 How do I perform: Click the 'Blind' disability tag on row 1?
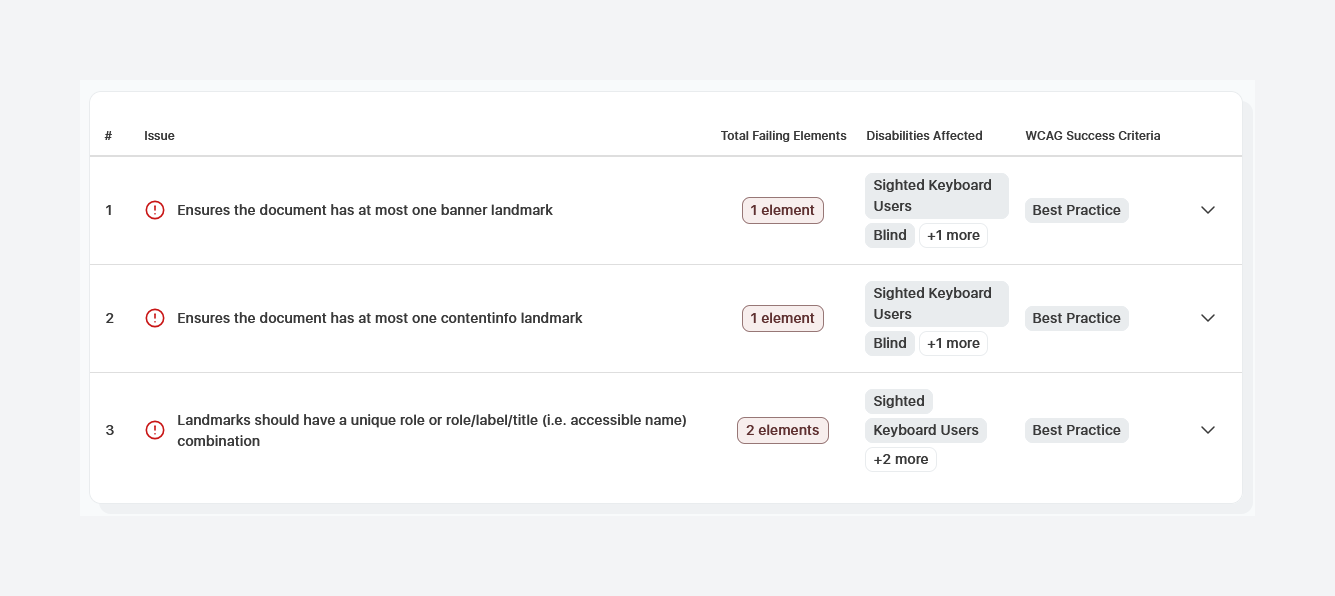(889, 235)
